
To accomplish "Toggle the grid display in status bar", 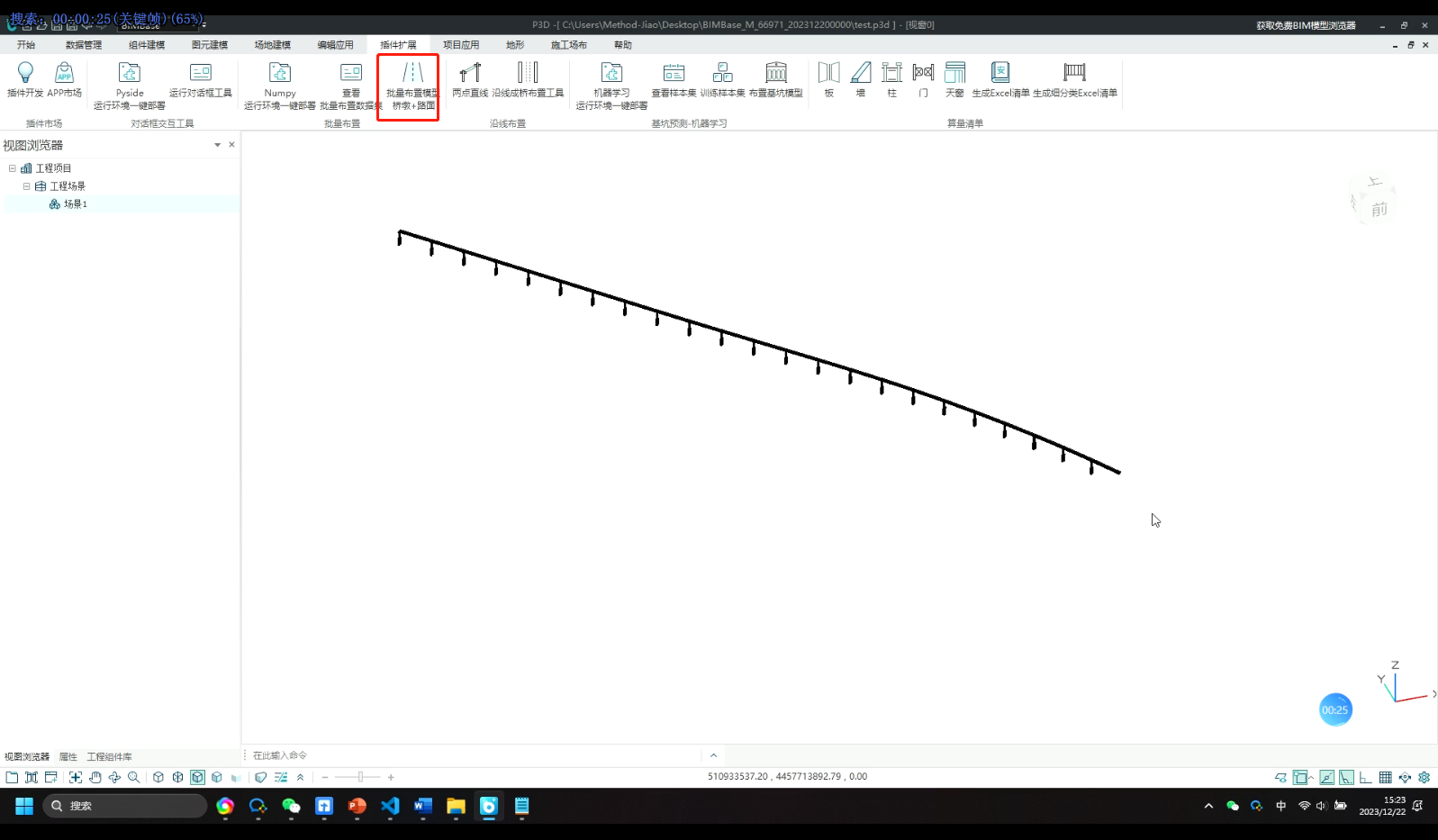I will (x=1385, y=777).
